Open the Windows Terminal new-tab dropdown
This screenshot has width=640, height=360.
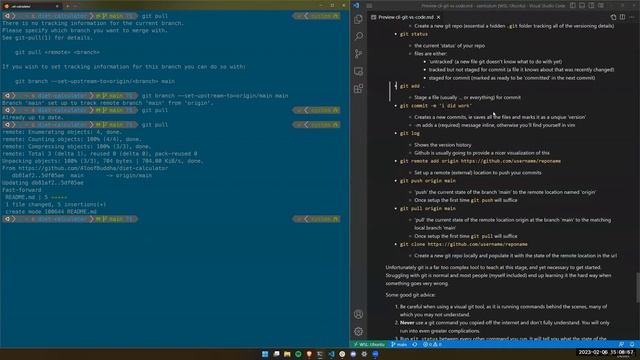pyautogui.click(x=76, y=6)
